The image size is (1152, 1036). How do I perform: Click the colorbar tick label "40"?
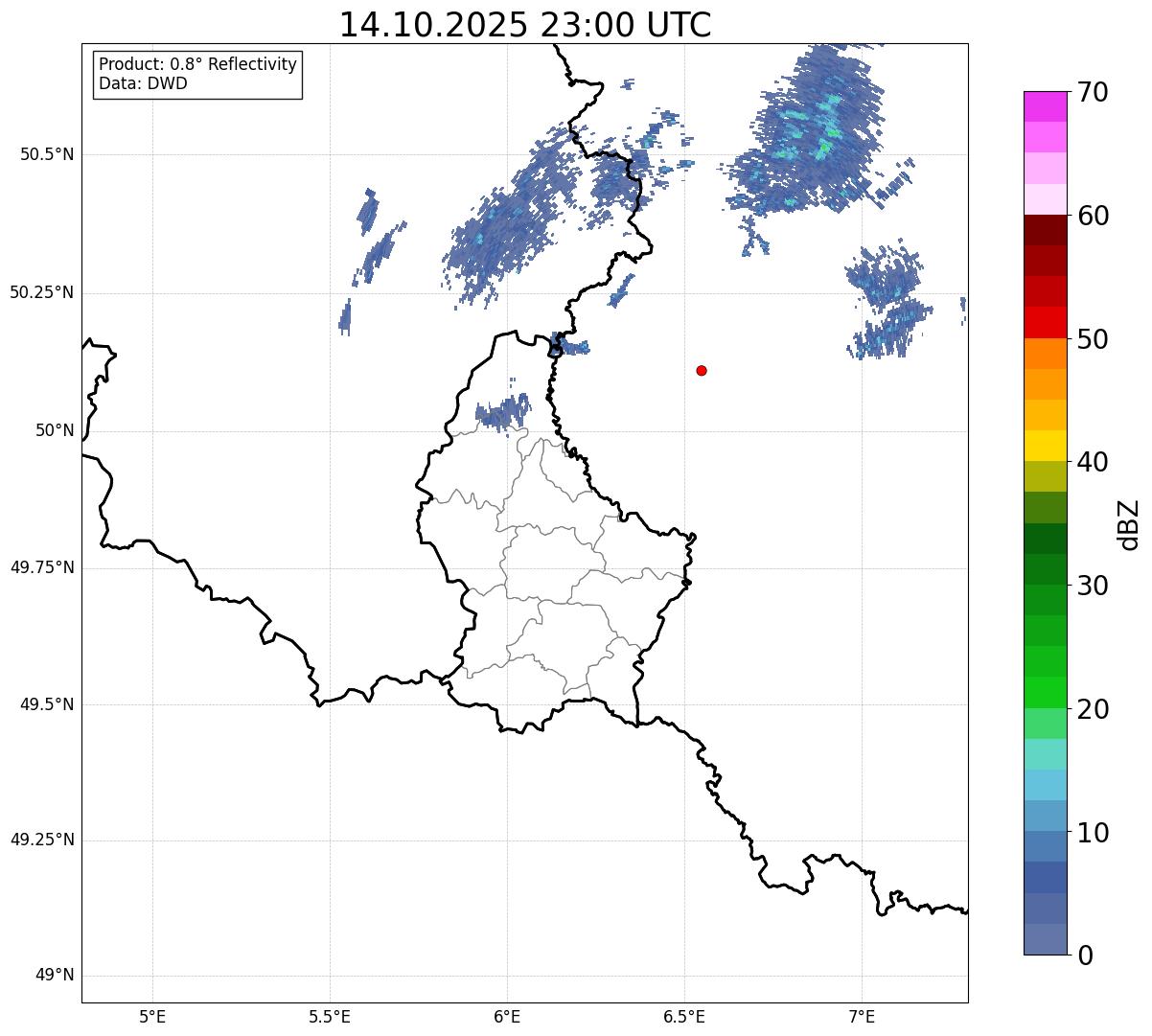[x=1093, y=462]
